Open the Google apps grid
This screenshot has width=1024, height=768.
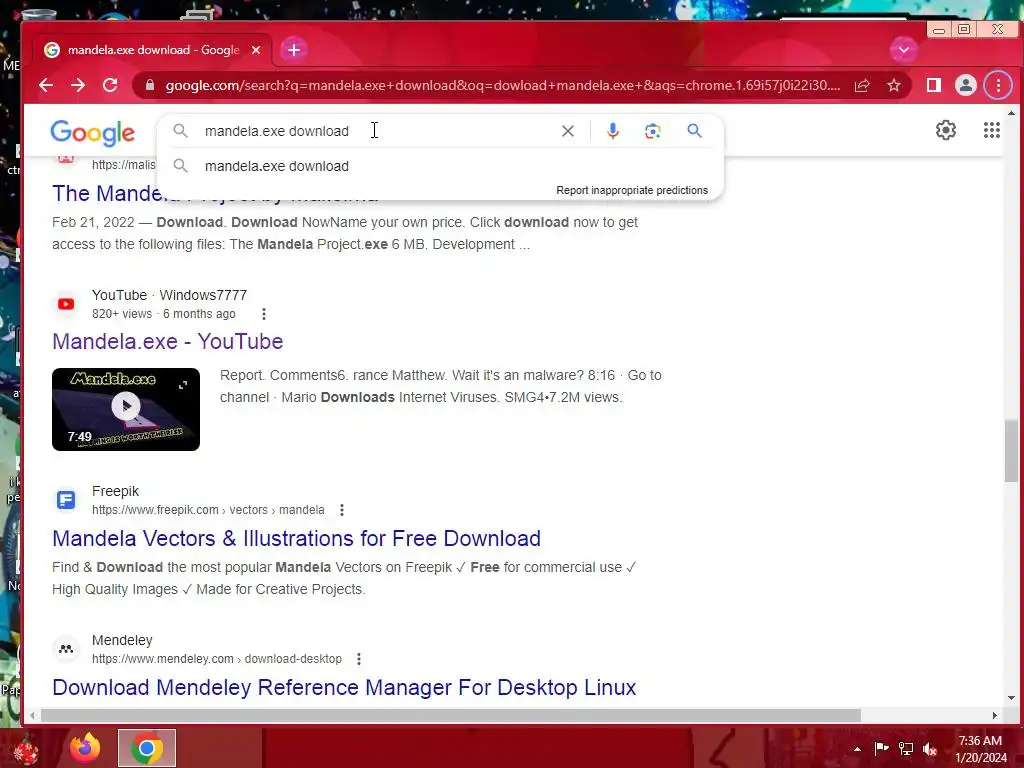[991, 130]
